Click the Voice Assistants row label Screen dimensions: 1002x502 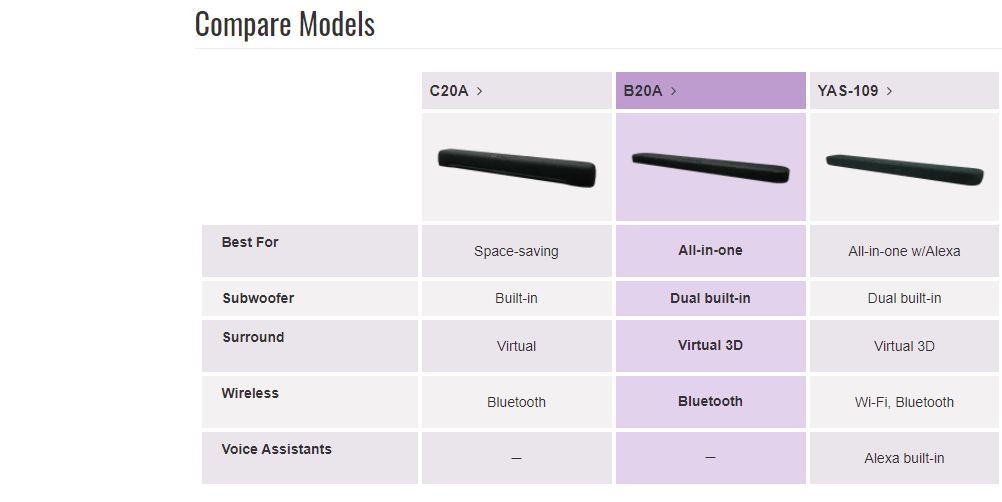point(277,449)
